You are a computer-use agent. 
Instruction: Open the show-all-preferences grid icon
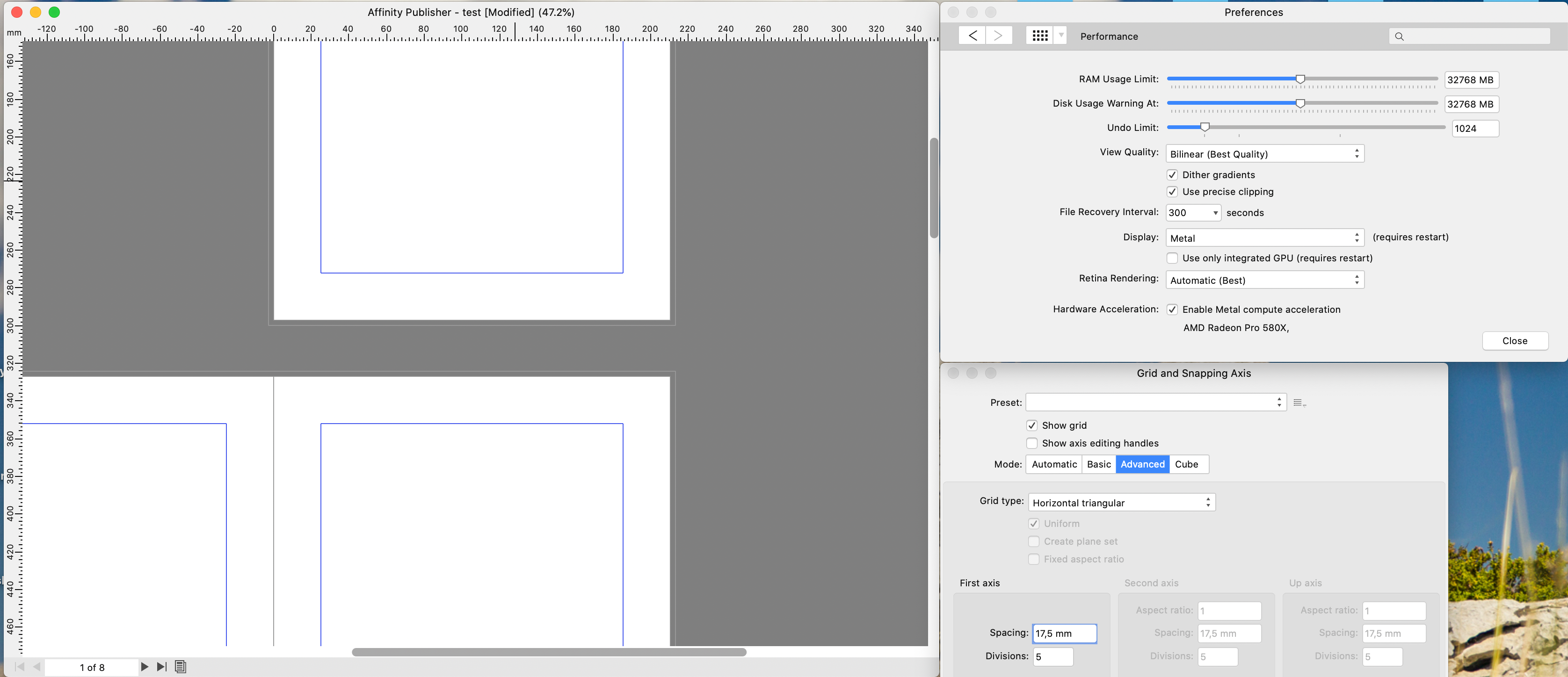(1040, 35)
